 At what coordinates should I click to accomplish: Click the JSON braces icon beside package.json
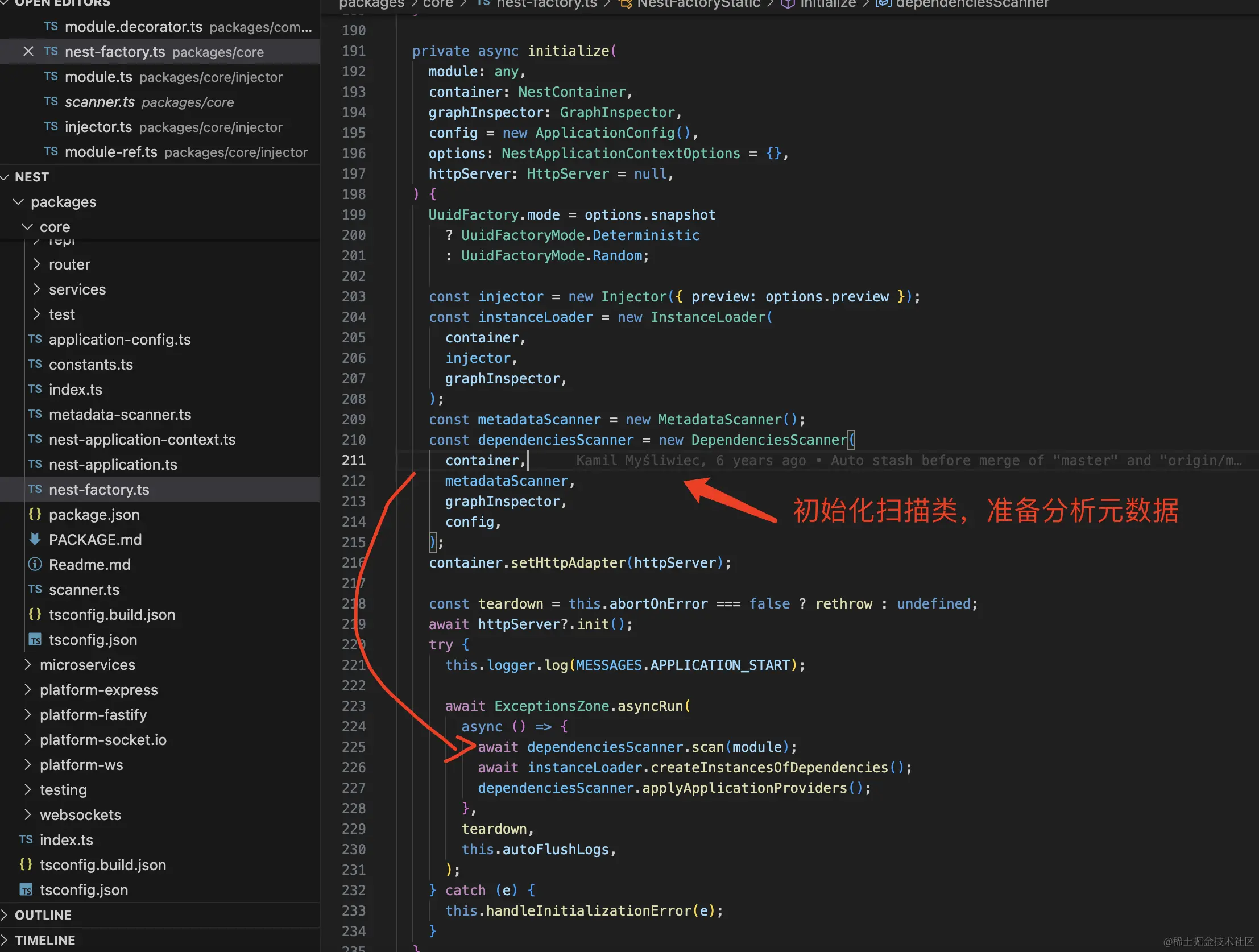35,514
